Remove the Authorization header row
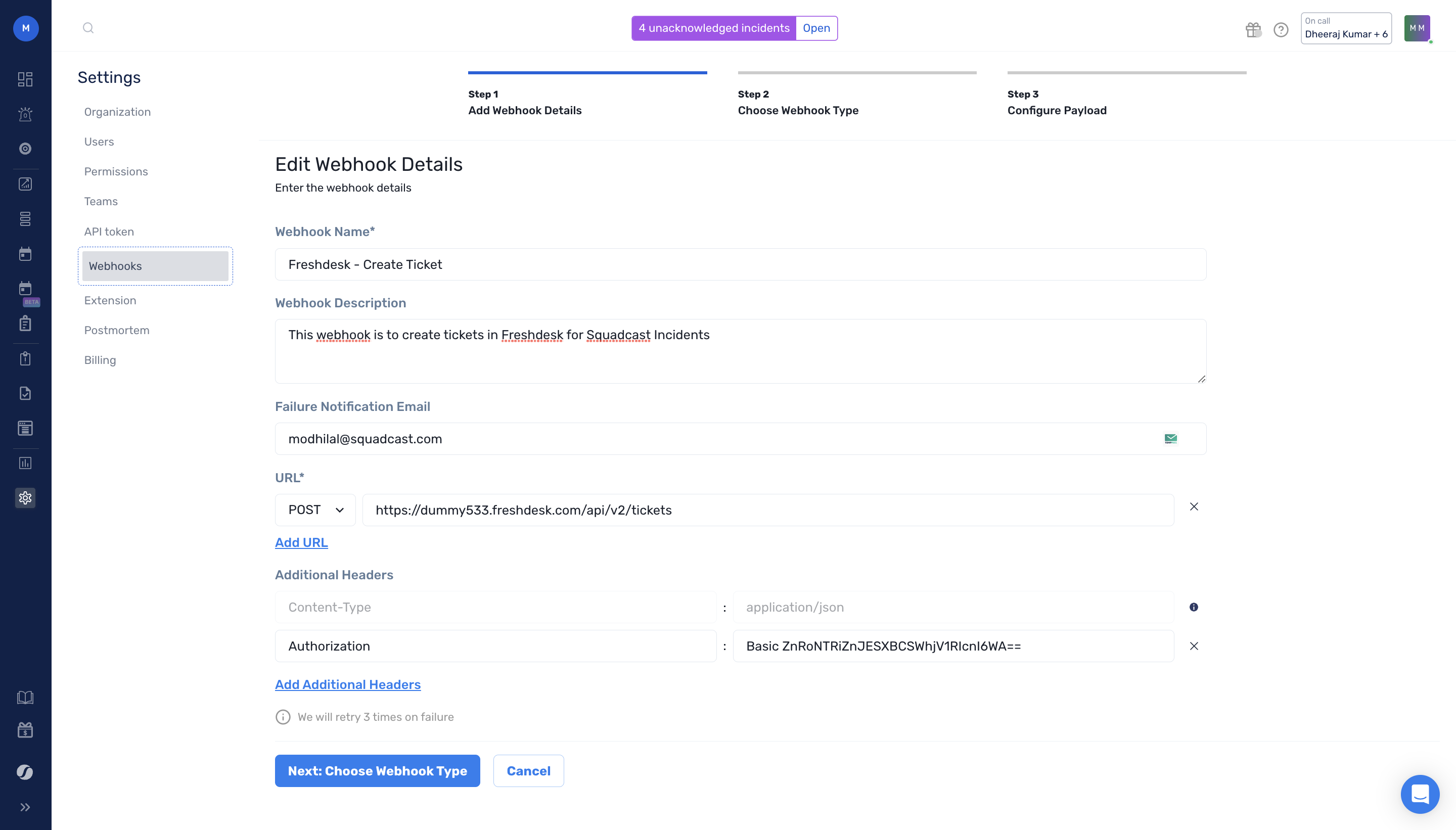The image size is (1456, 830). (1193, 646)
